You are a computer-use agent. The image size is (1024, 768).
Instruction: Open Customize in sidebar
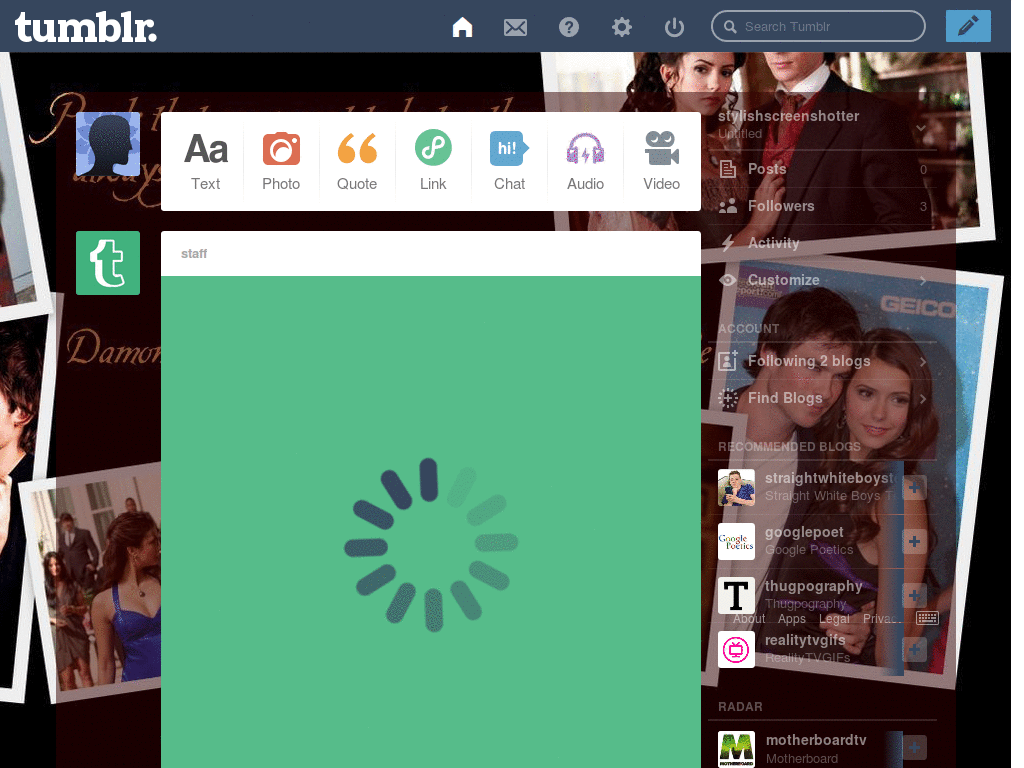click(x=823, y=280)
